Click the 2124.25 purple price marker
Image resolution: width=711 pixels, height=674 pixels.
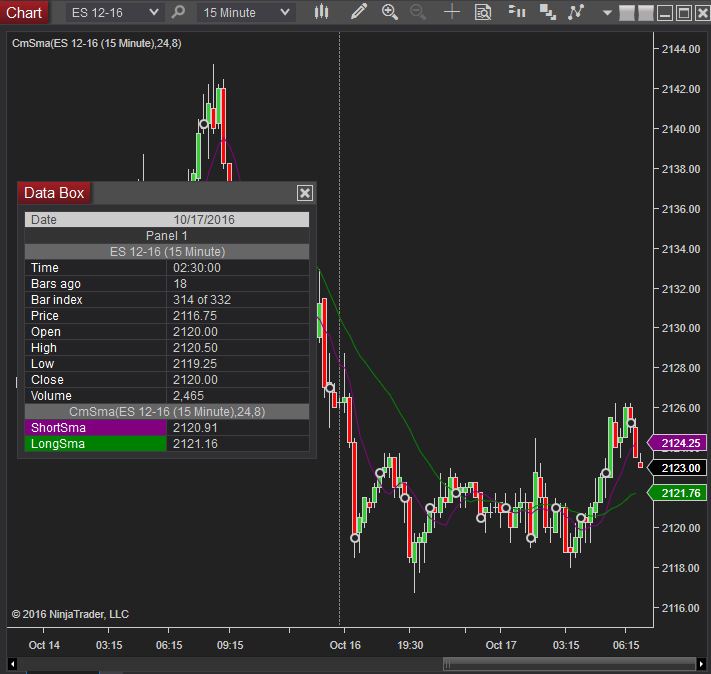[677, 443]
